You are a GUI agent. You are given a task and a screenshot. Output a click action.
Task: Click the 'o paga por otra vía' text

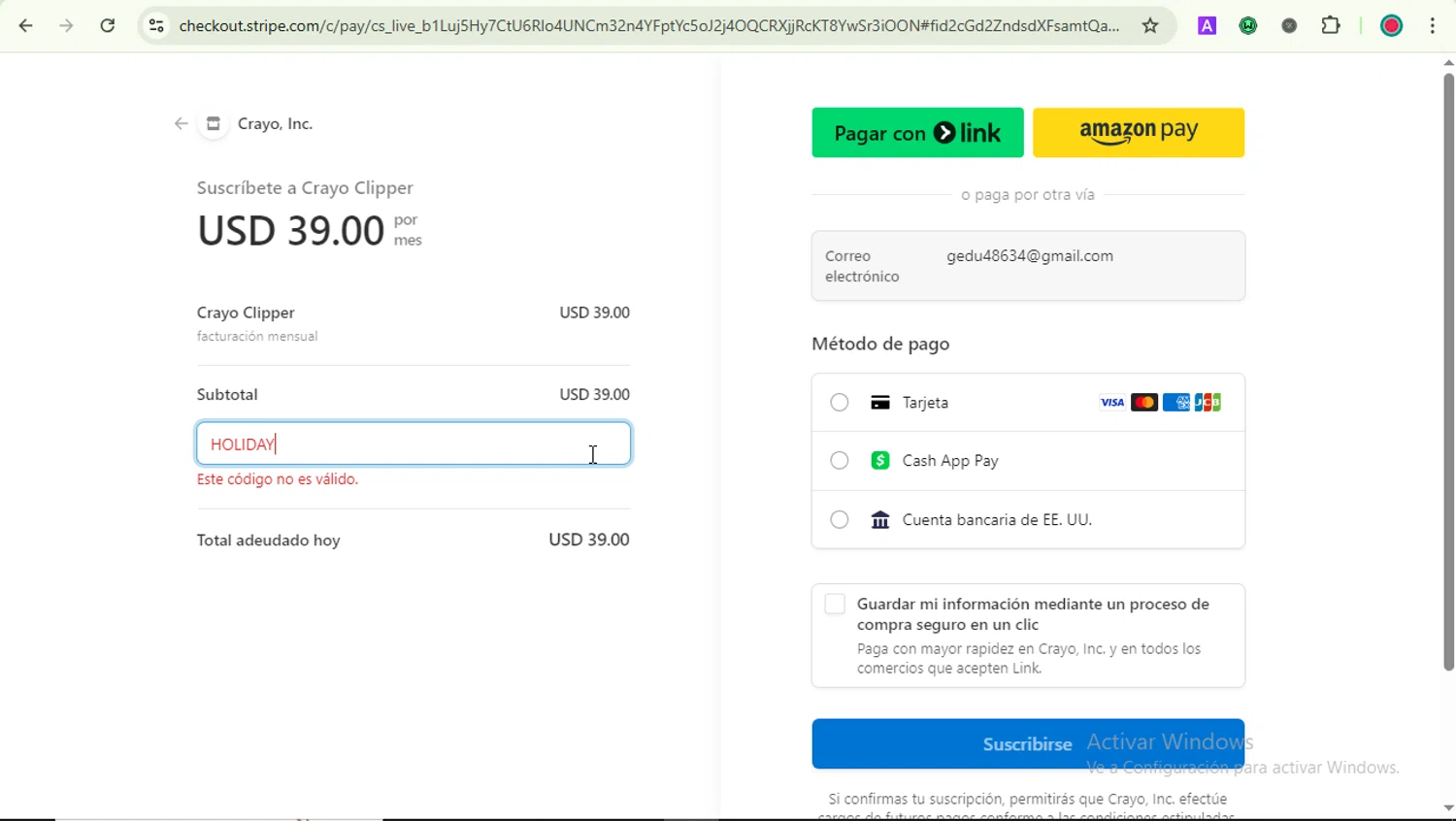[1028, 195]
